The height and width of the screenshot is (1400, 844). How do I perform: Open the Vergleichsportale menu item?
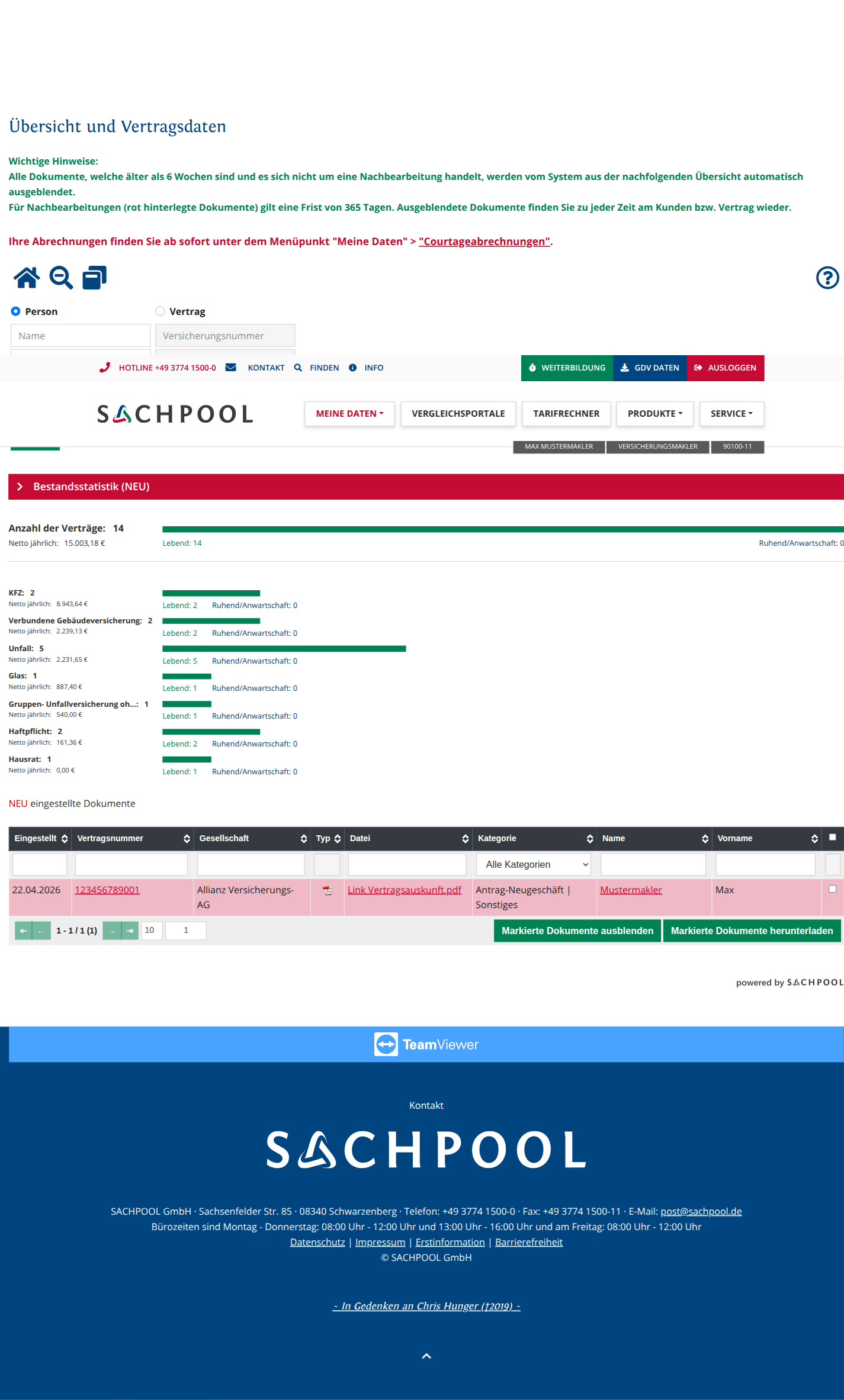coord(458,414)
